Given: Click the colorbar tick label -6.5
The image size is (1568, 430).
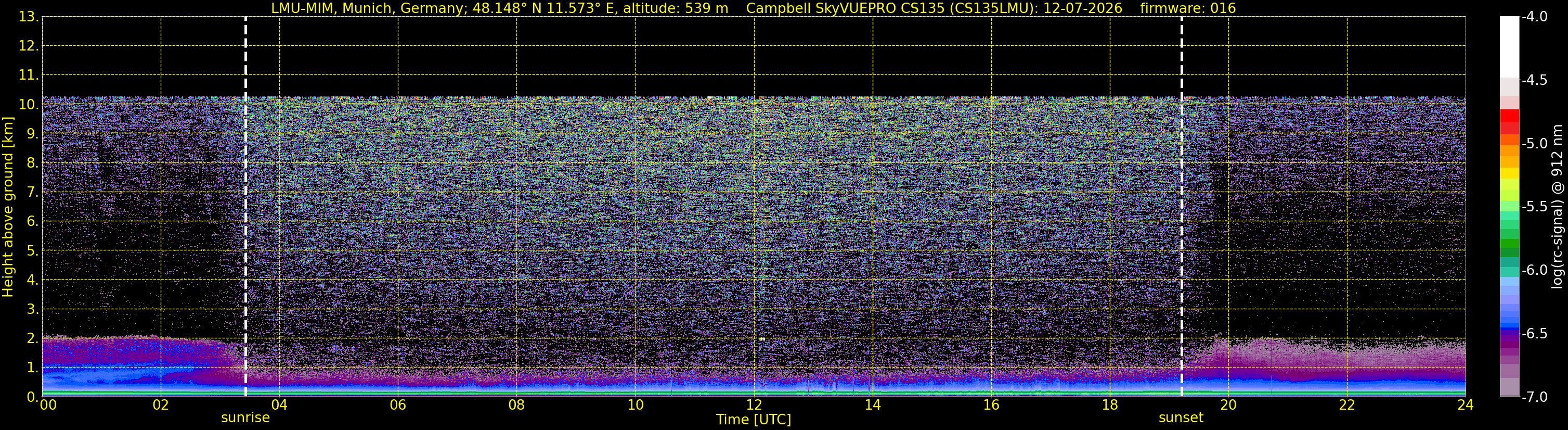Looking at the screenshot, I should coord(1535,334).
